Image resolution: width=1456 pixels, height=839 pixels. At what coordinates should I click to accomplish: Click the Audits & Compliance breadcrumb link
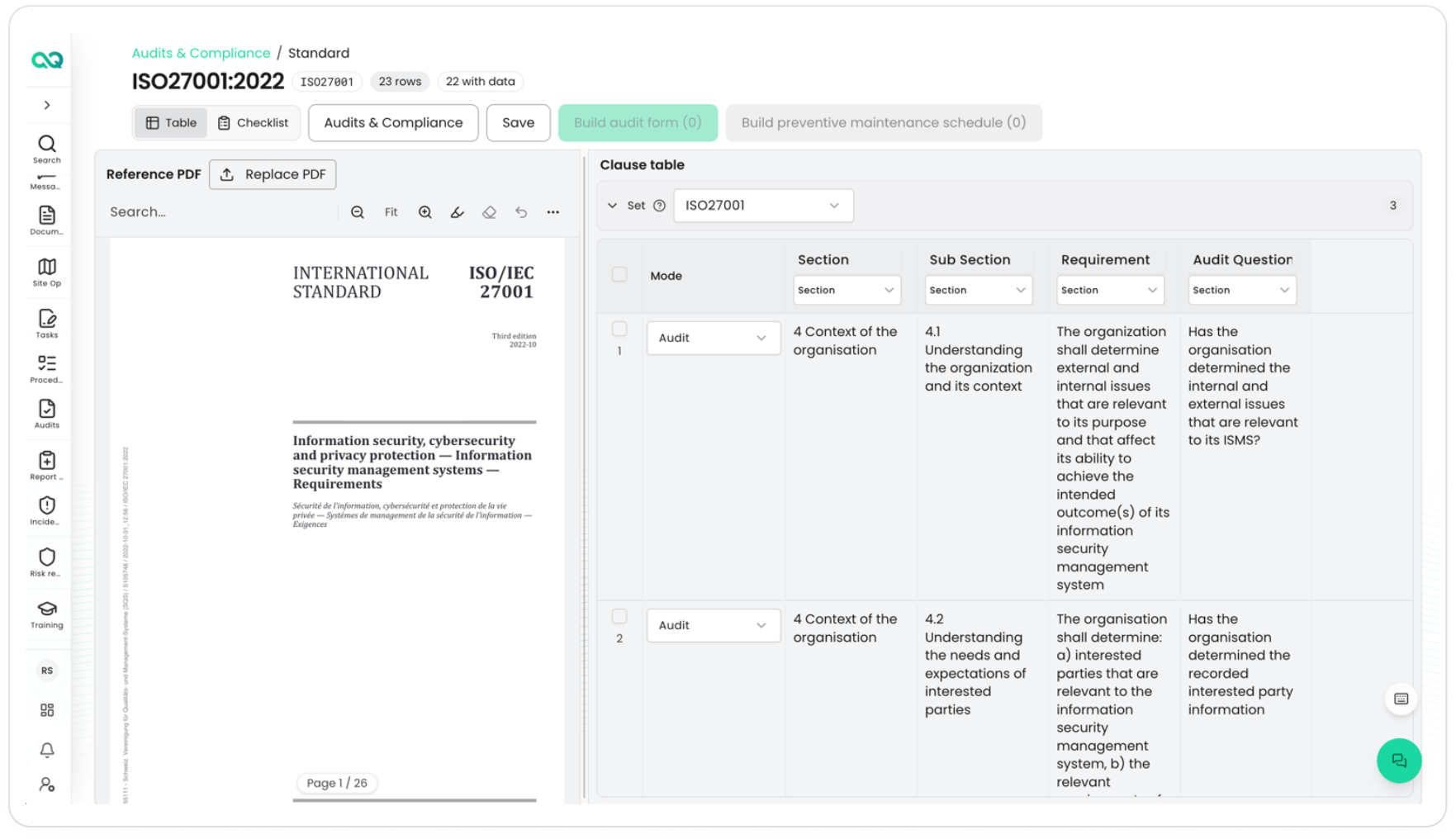201,53
